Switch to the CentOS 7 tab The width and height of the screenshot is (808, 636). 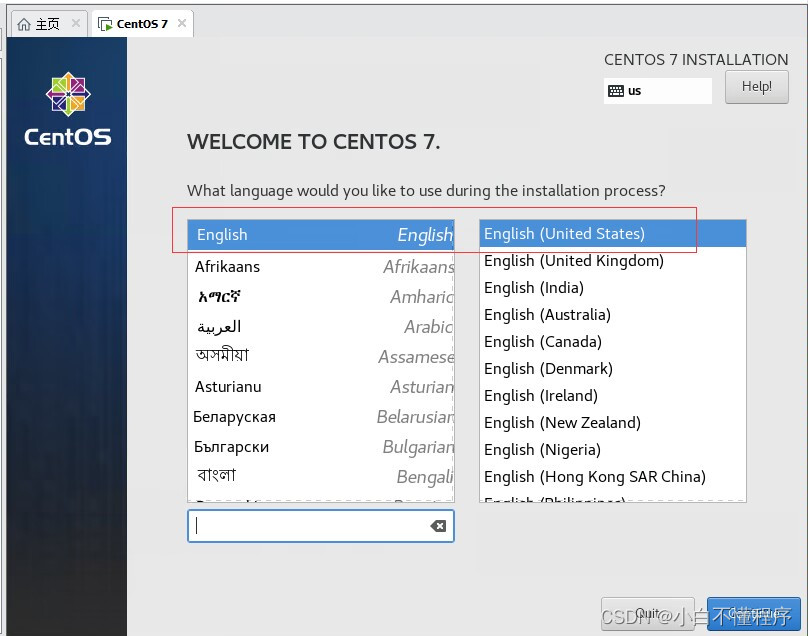(x=142, y=24)
